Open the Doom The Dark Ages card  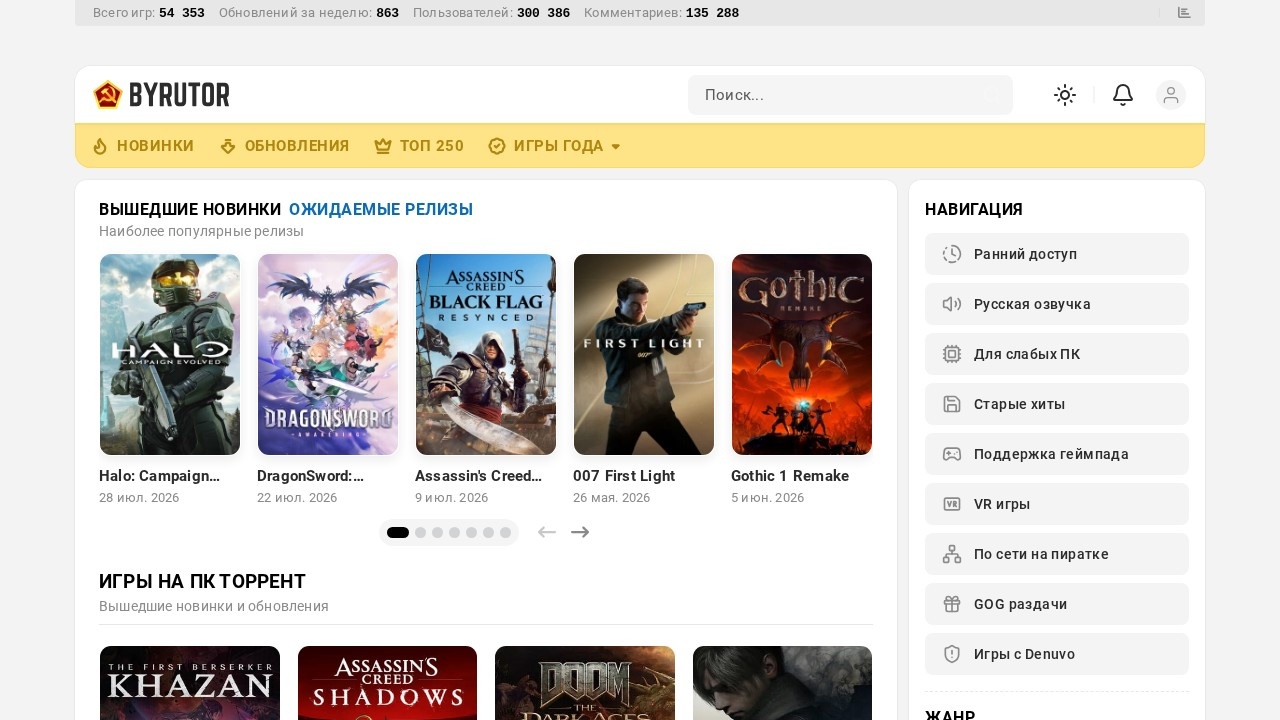point(585,683)
